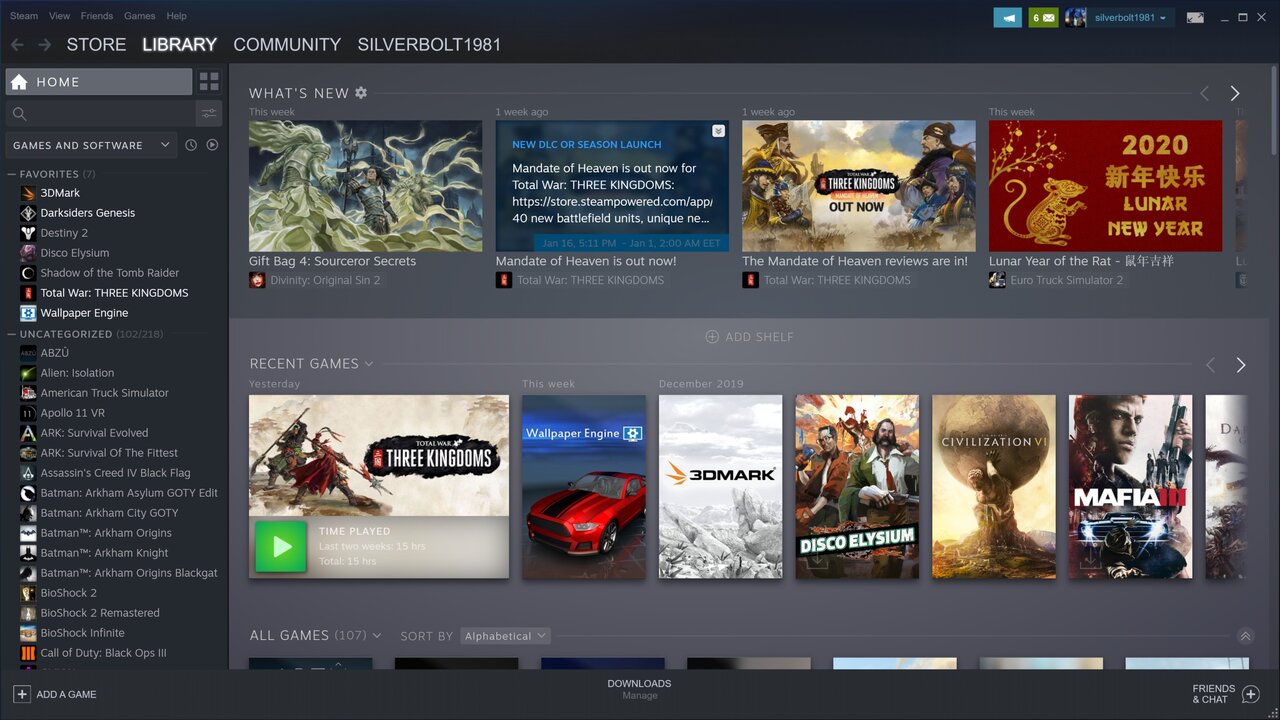Click the silverbolt1981 profile avatar
This screenshot has width=1280, height=720.
[1076, 17]
